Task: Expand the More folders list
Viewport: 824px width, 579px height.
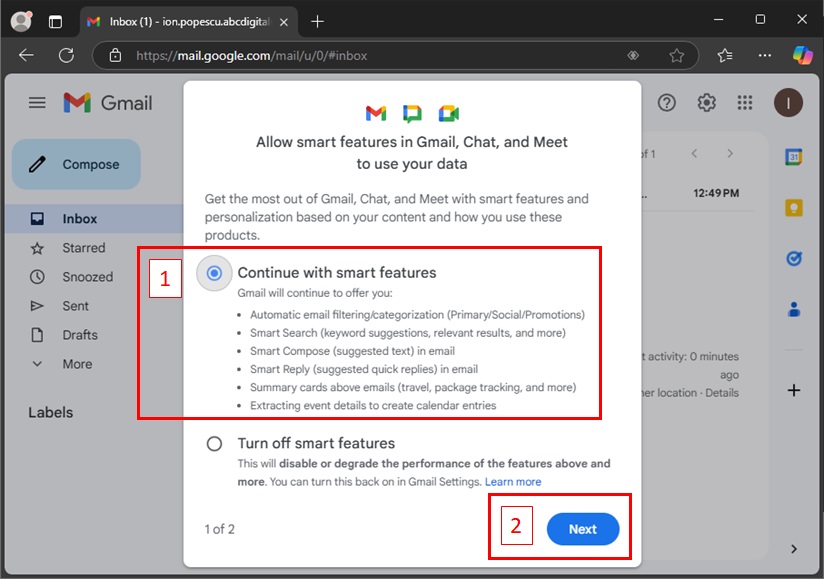Action: tap(76, 364)
